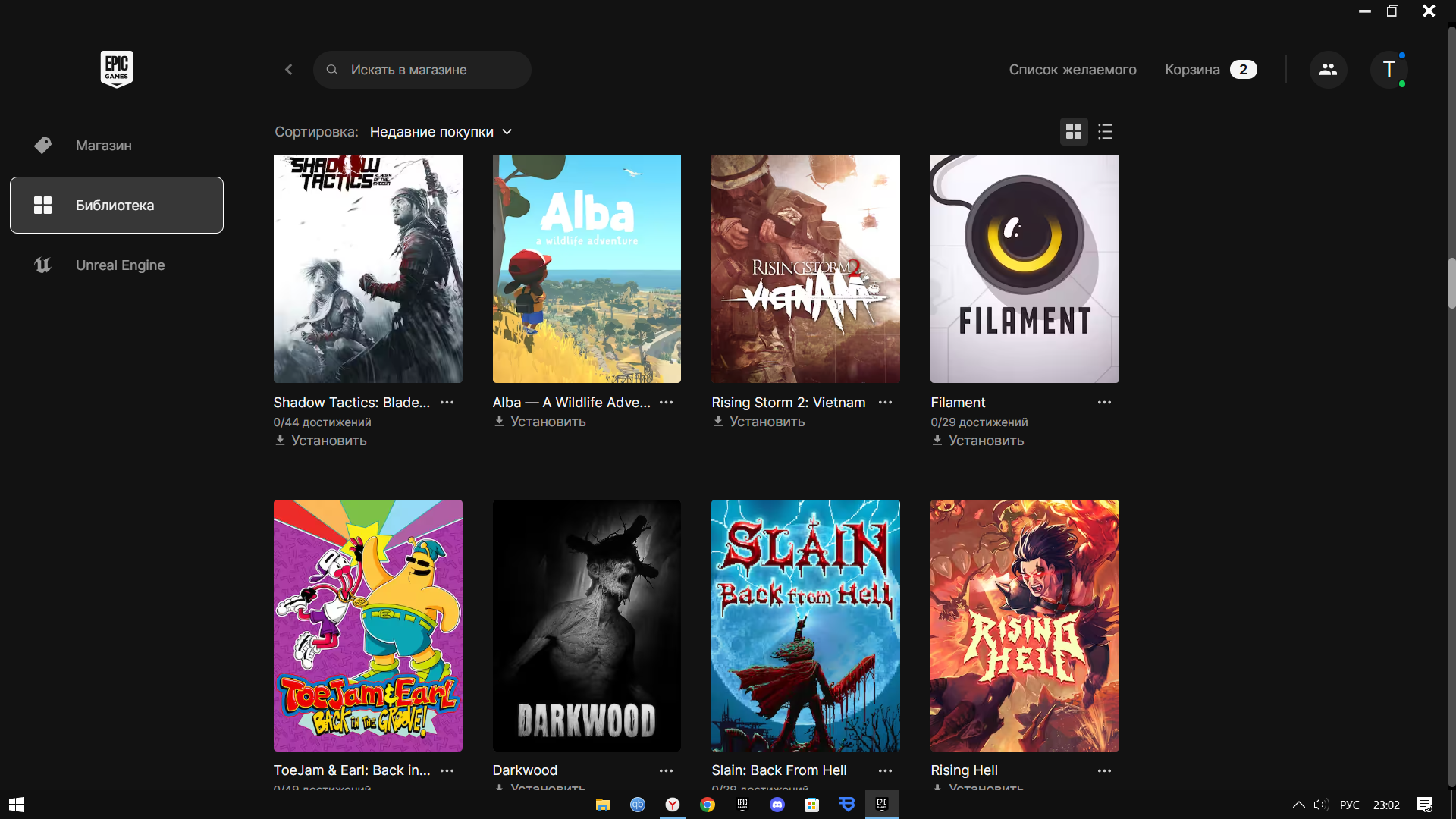Click the Shadow Tactics: Blade... title
Image resolution: width=1456 pixels, height=819 pixels.
[x=351, y=403]
